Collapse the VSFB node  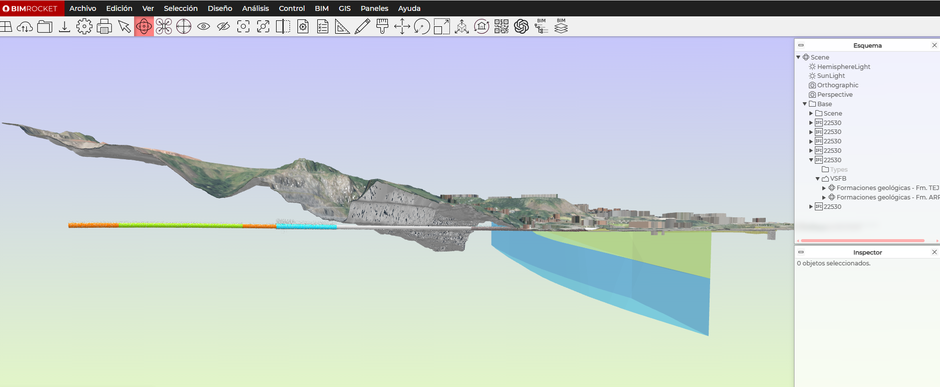click(x=818, y=179)
